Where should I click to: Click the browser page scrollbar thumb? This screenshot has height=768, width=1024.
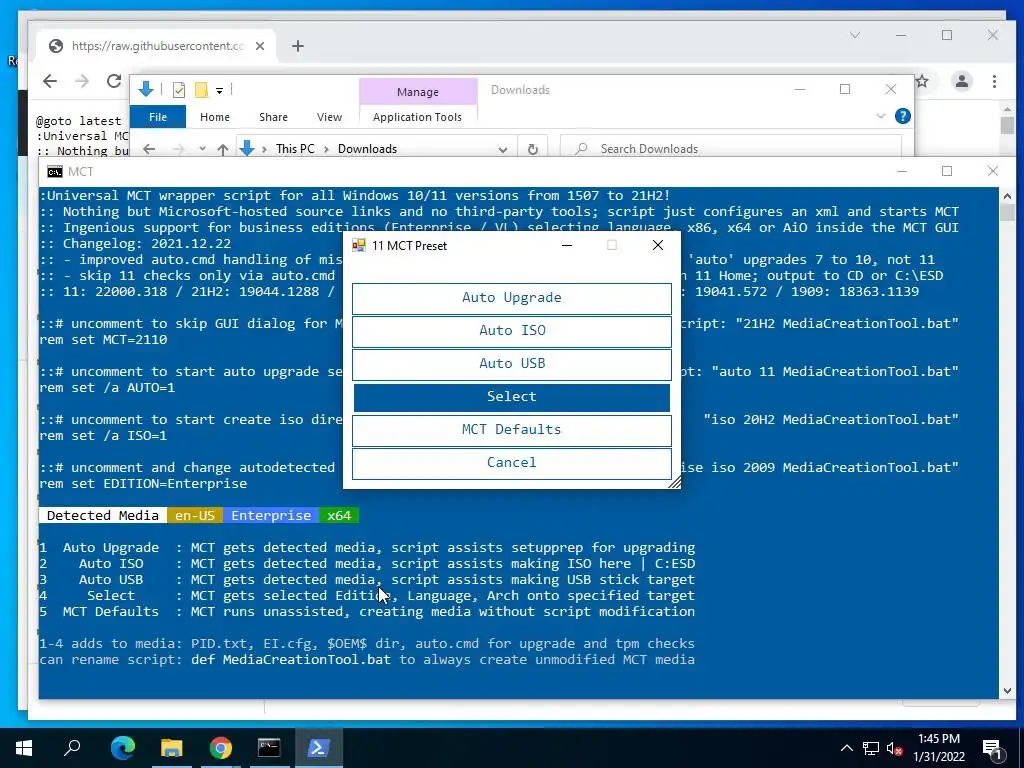(x=1007, y=125)
